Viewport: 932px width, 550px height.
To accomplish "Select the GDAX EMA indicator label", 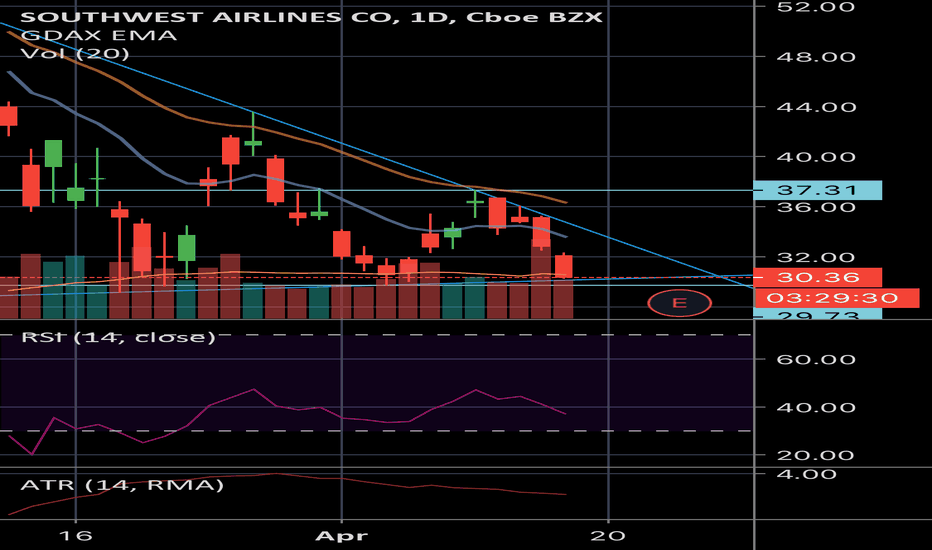I will (x=99, y=35).
